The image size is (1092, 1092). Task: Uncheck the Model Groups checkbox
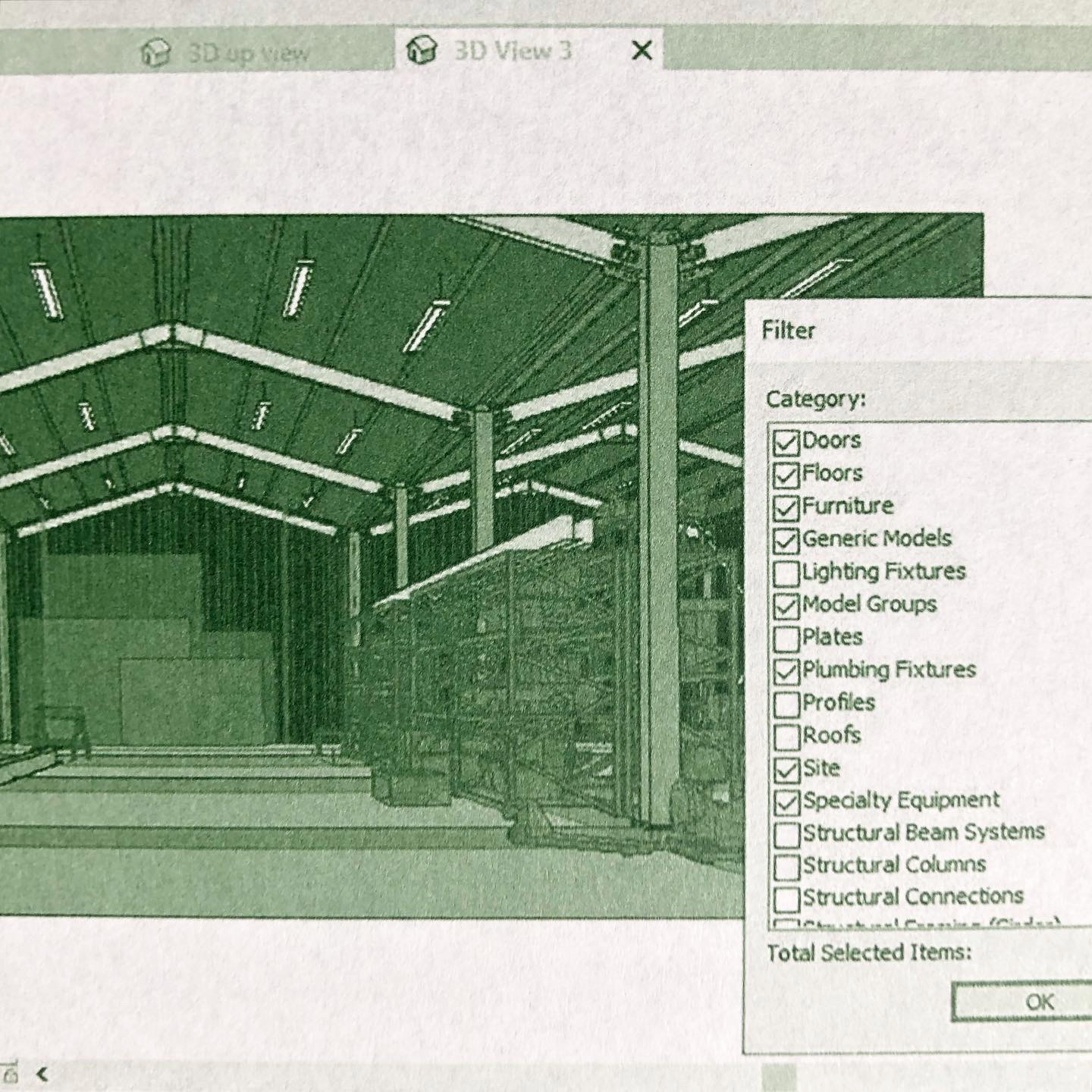(x=786, y=605)
